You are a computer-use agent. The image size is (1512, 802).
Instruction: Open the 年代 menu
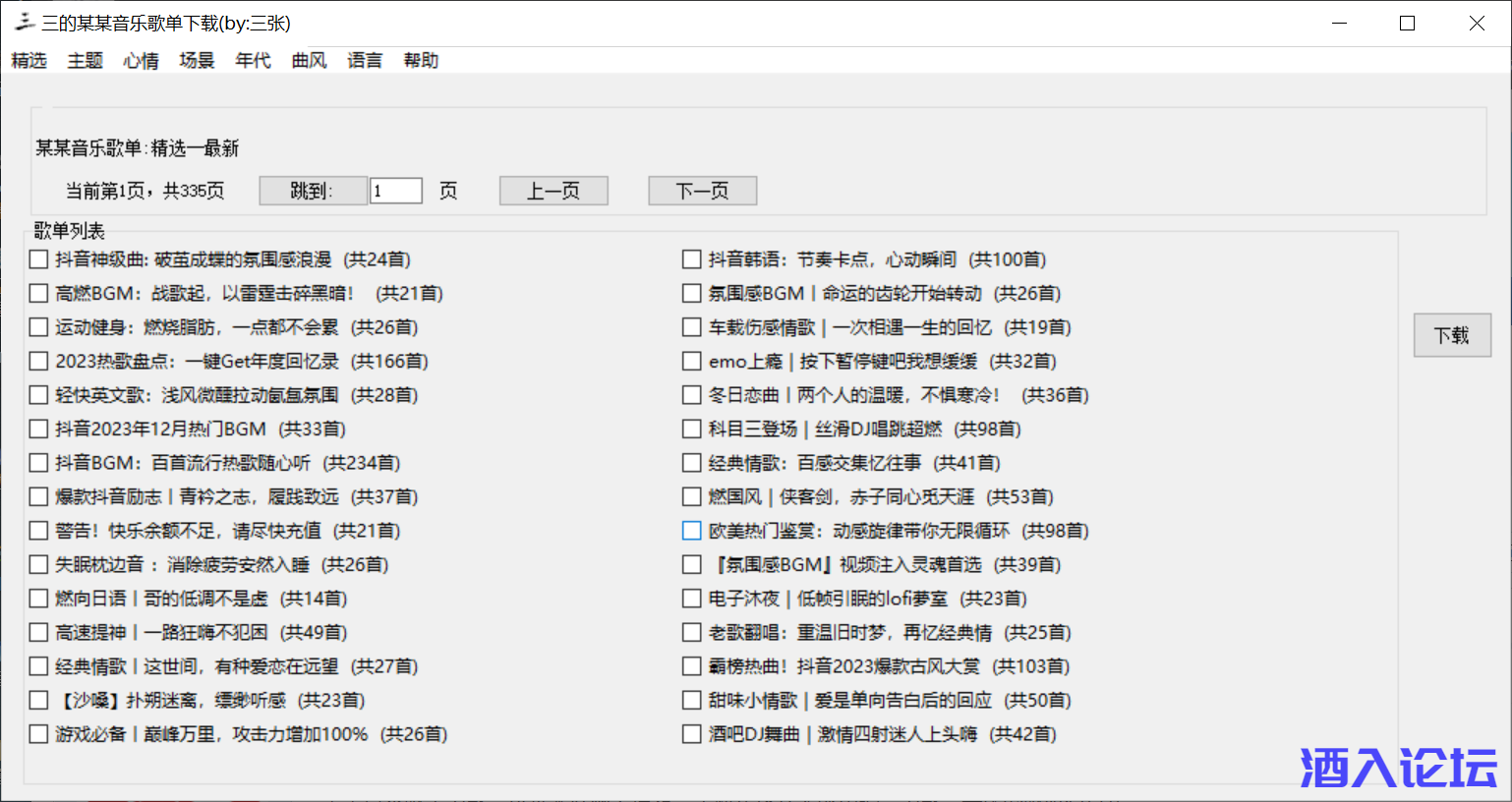(253, 61)
